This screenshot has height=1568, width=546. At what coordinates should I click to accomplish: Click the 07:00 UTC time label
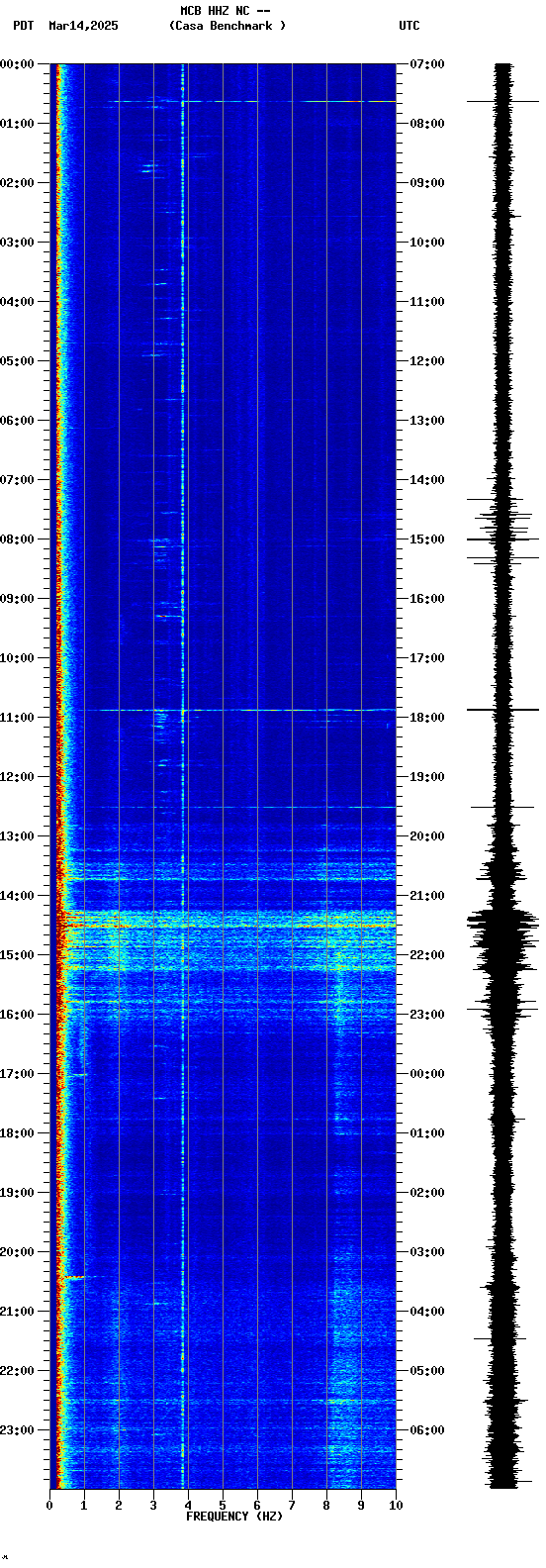pyautogui.click(x=427, y=64)
